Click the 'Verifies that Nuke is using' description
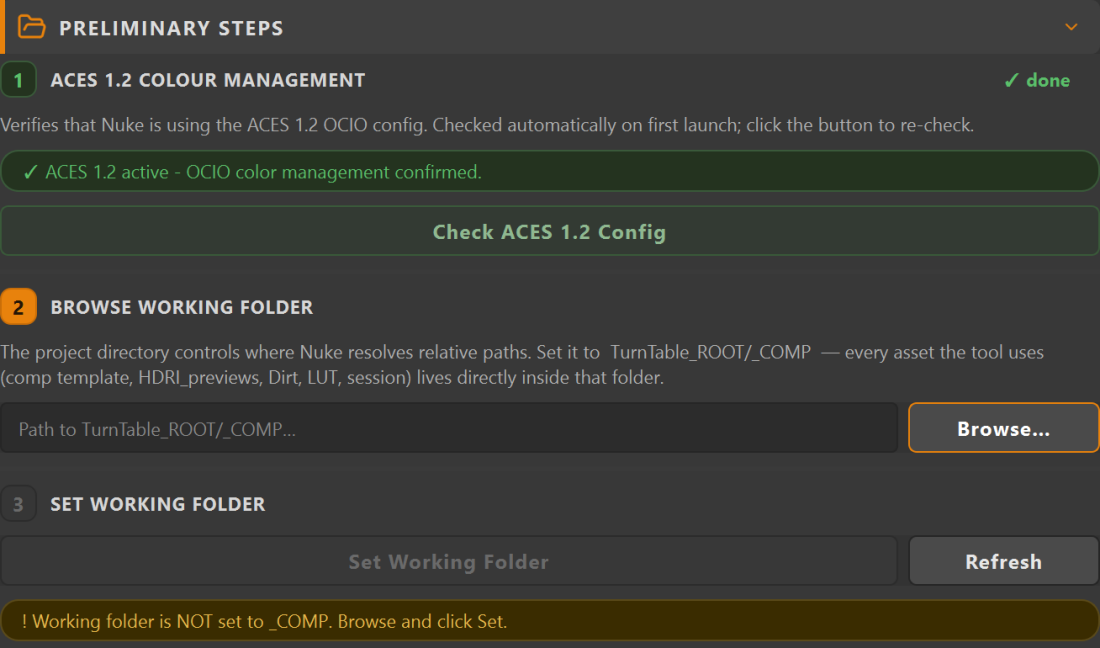The height and width of the screenshot is (648, 1100). pyautogui.click(x=487, y=126)
